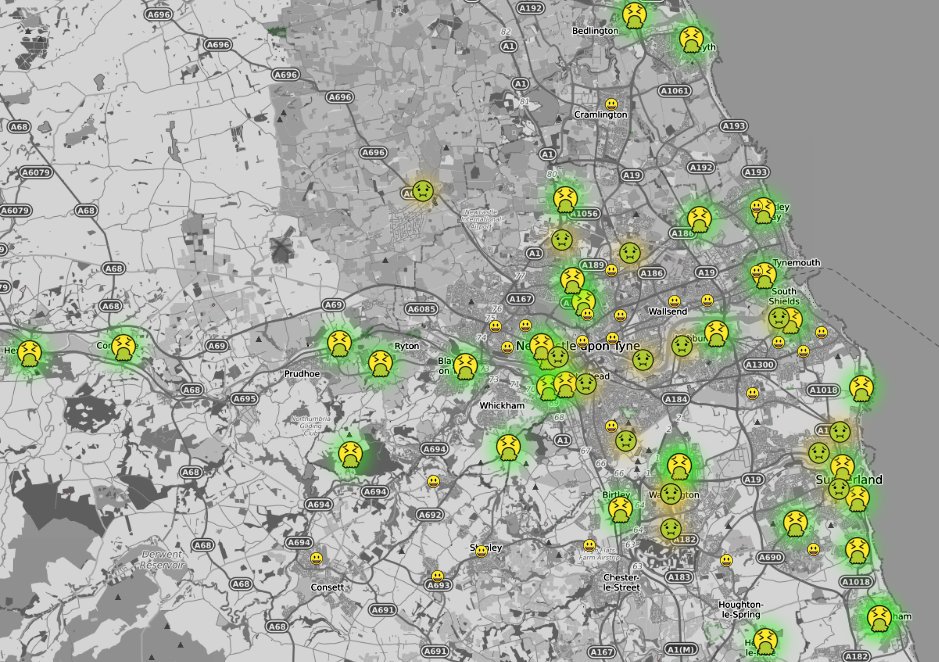The width and height of the screenshot is (939, 662).
Task: Select the smiley marker beside the A693 shield
Action: tap(437, 576)
